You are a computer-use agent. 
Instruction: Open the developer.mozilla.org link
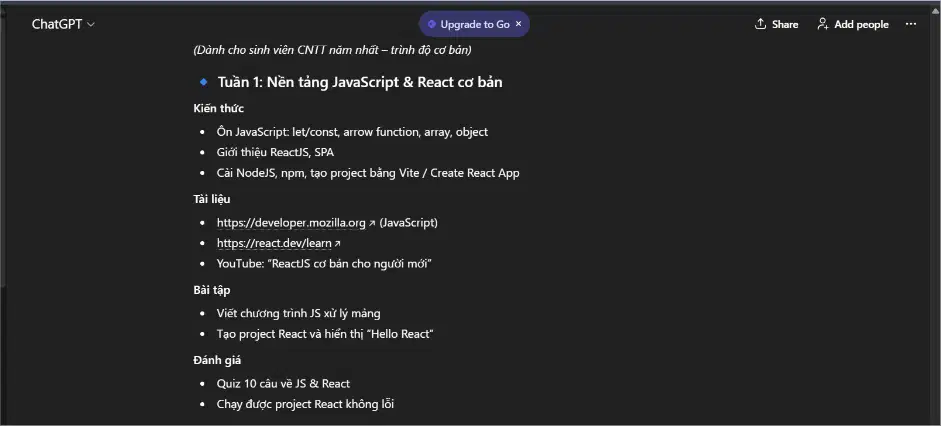coord(291,223)
